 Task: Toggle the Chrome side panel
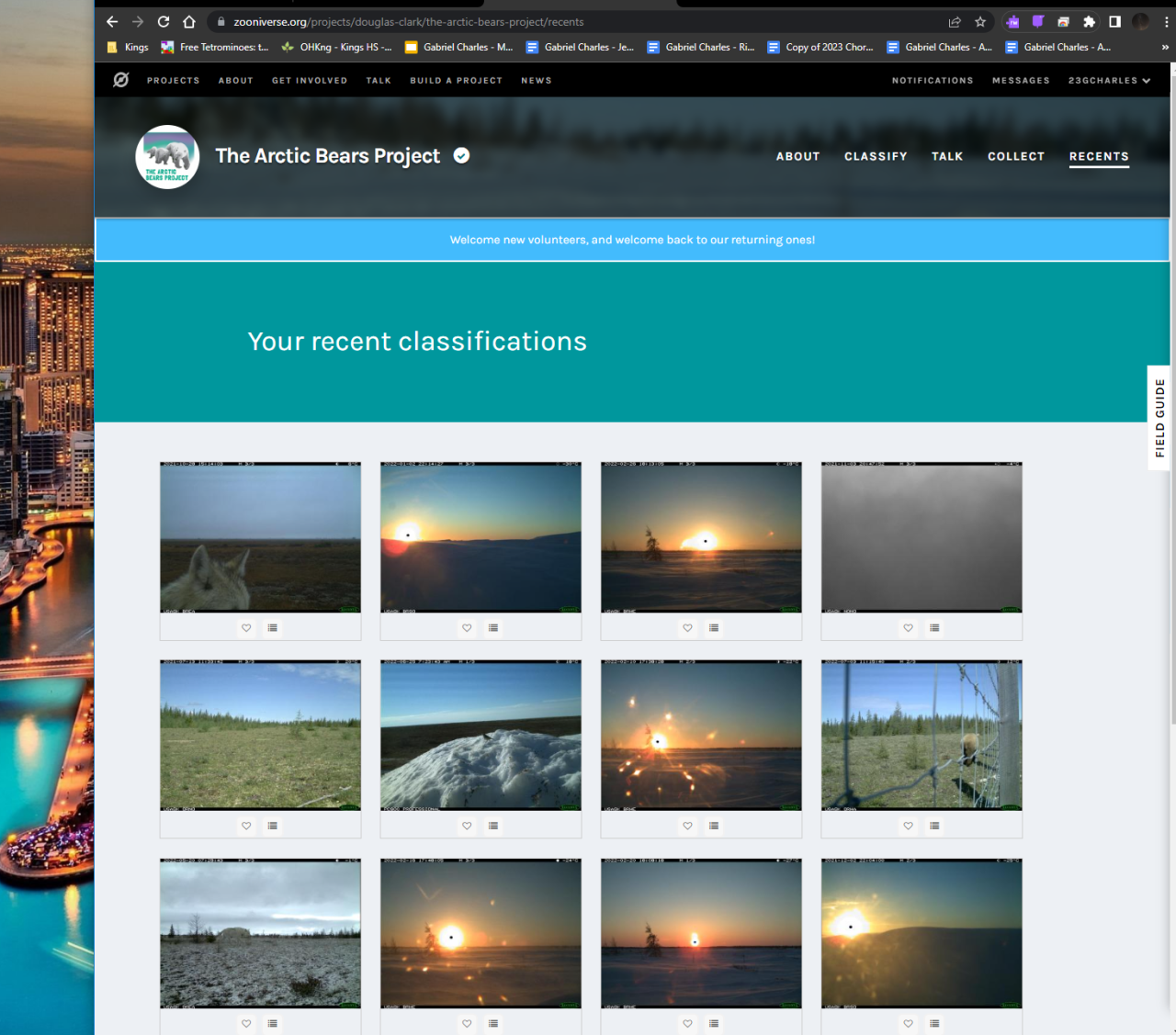1114,22
